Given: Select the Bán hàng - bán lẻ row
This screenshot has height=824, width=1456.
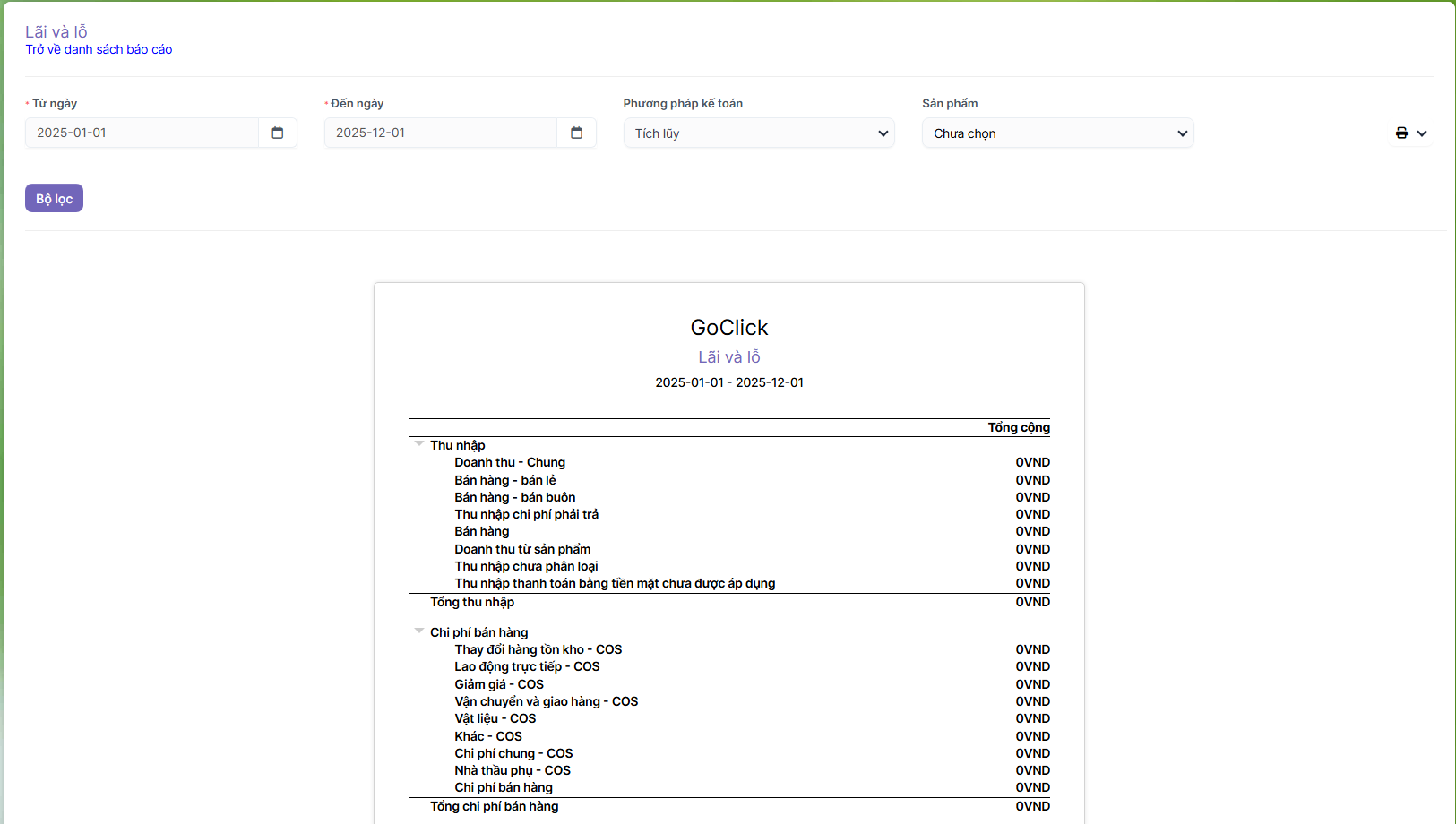Looking at the screenshot, I should coord(504,480).
